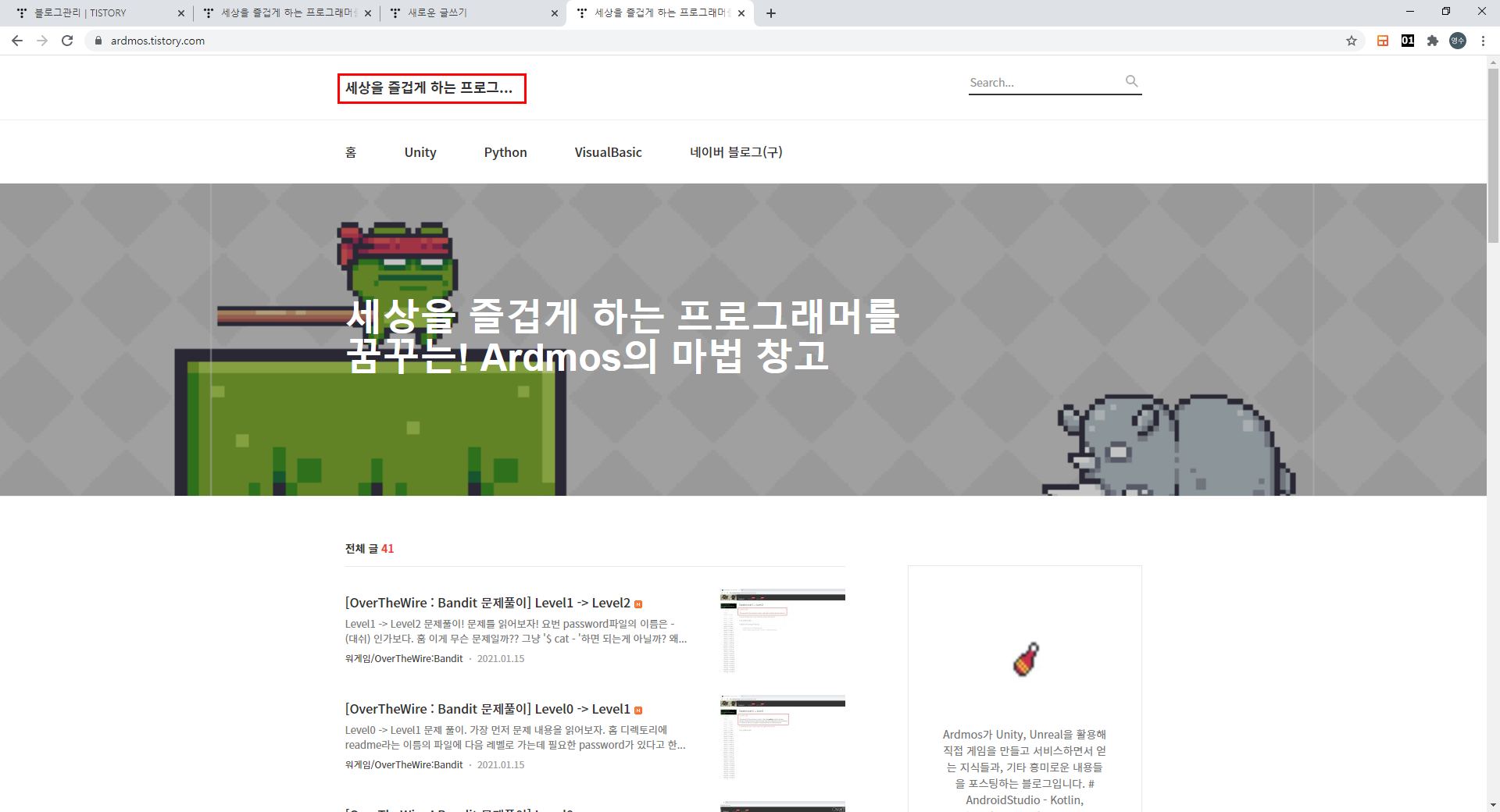Open the orange extension icon in toolbar

pyautogui.click(x=1383, y=41)
